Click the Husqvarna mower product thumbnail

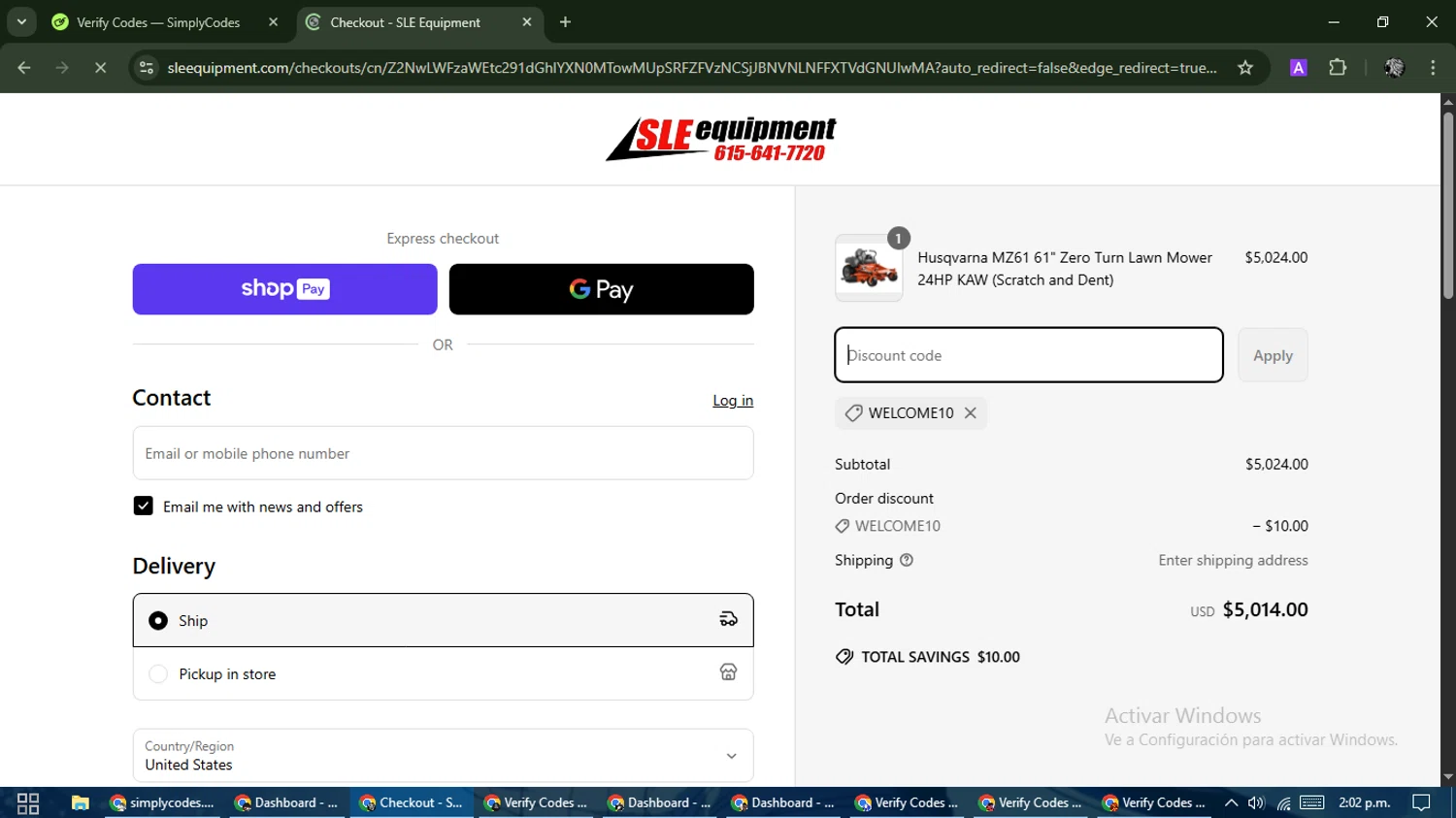coord(869,268)
